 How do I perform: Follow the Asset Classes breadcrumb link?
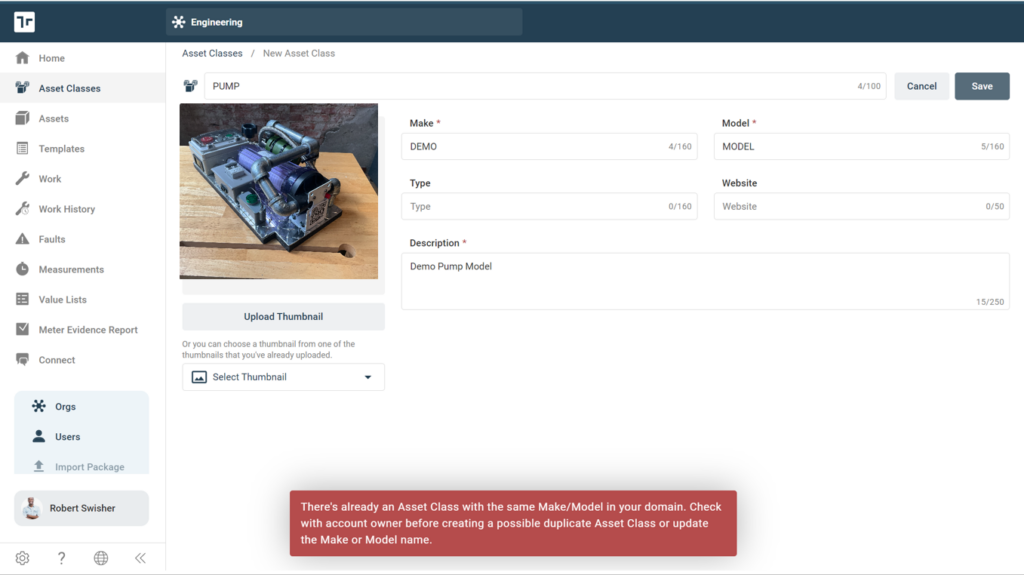pos(212,53)
